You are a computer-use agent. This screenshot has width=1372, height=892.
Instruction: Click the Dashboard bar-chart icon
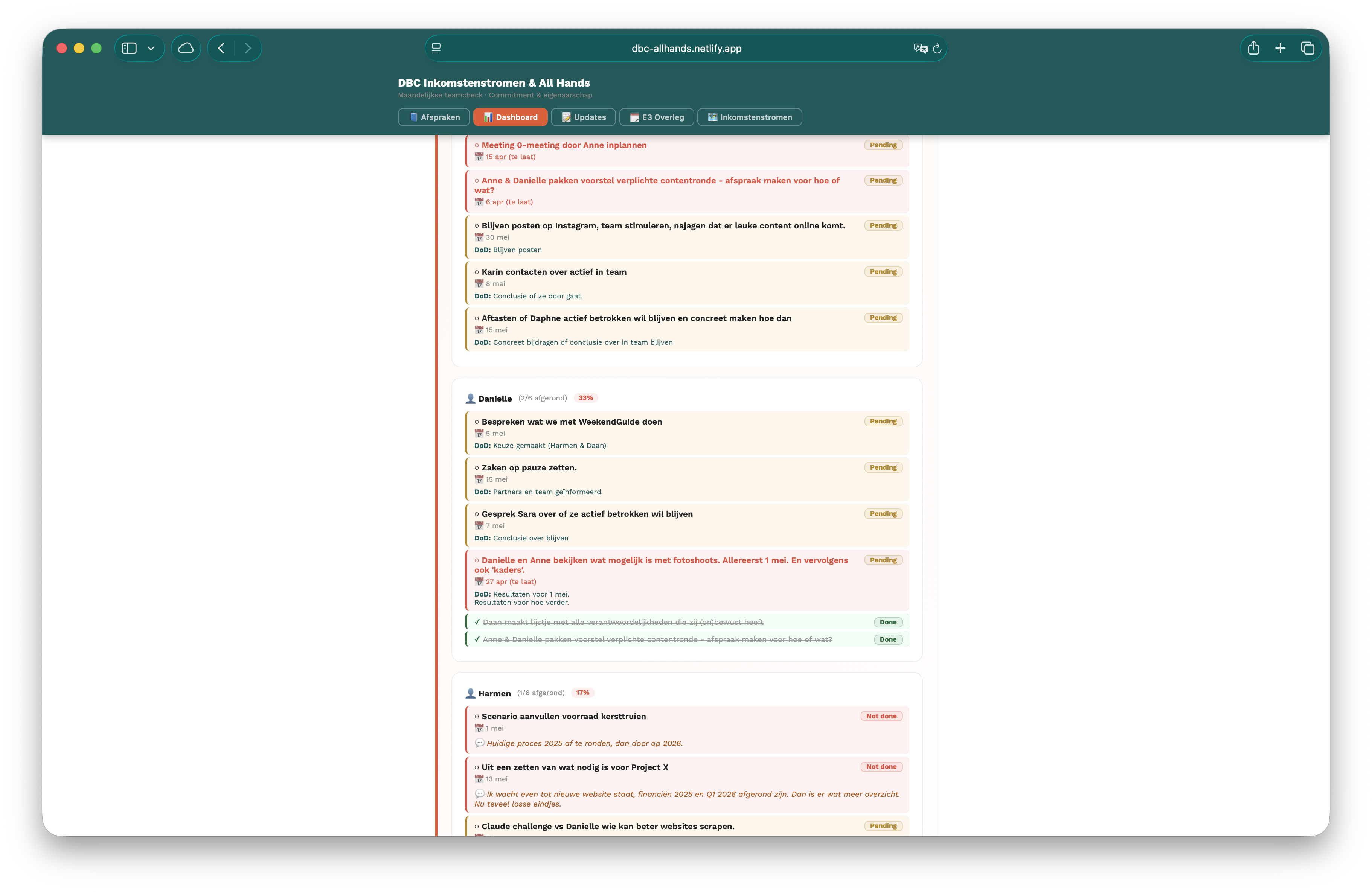pos(489,117)
